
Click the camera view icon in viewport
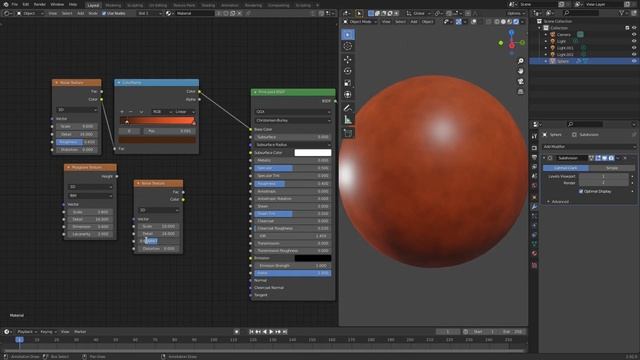pyautogui.click(x=521, y=81)
